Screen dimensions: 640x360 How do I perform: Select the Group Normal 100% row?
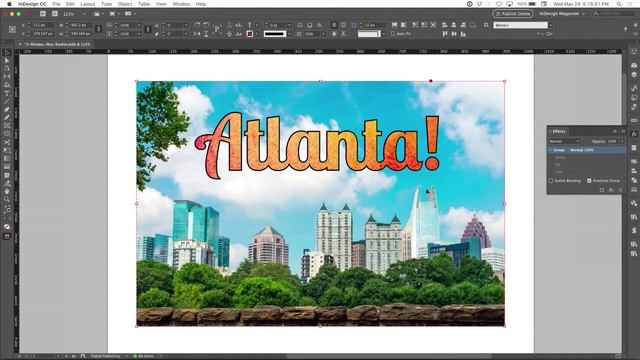point(587,150)
